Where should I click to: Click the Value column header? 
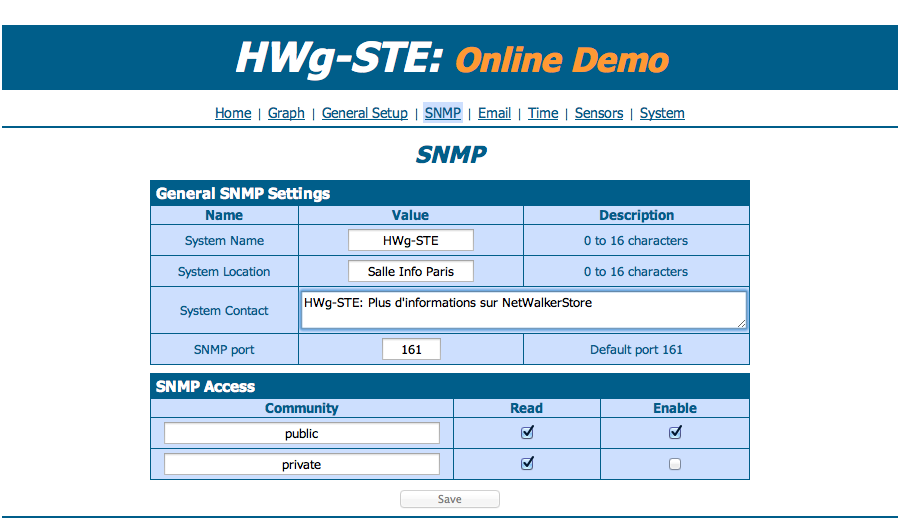point(410,215)
